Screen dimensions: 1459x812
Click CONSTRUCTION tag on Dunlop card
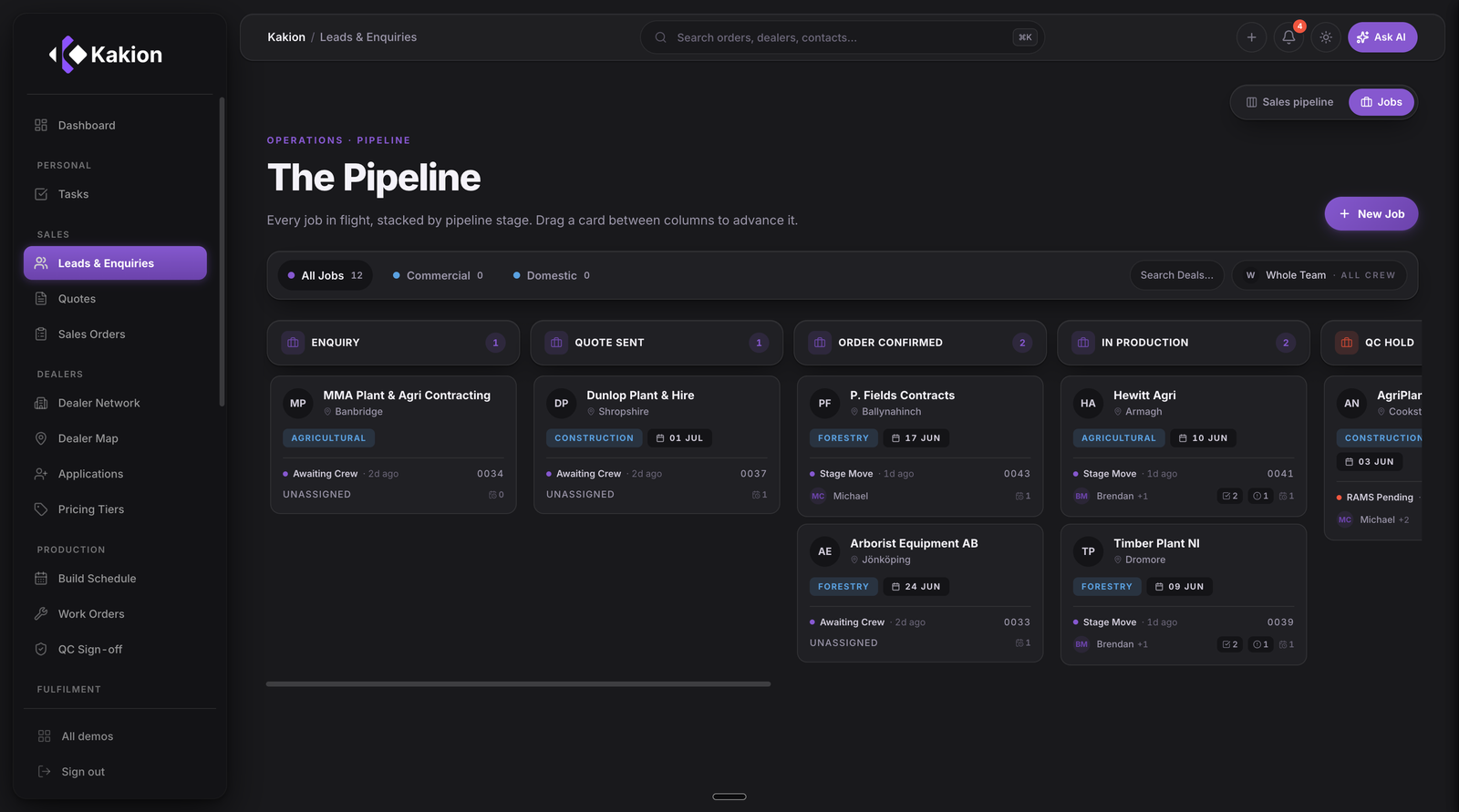click(x=594, y=438)
